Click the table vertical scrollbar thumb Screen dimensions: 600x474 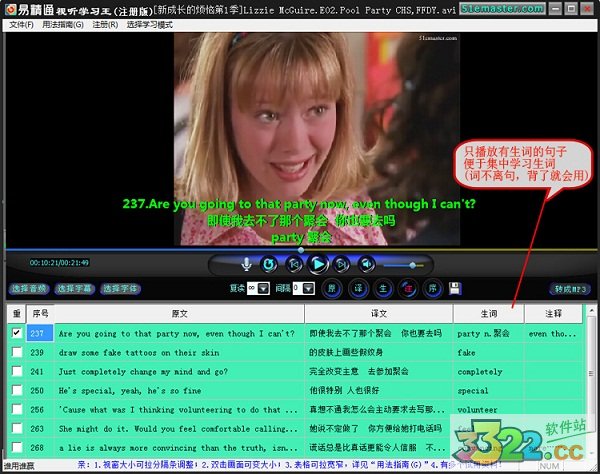(591, 373)
